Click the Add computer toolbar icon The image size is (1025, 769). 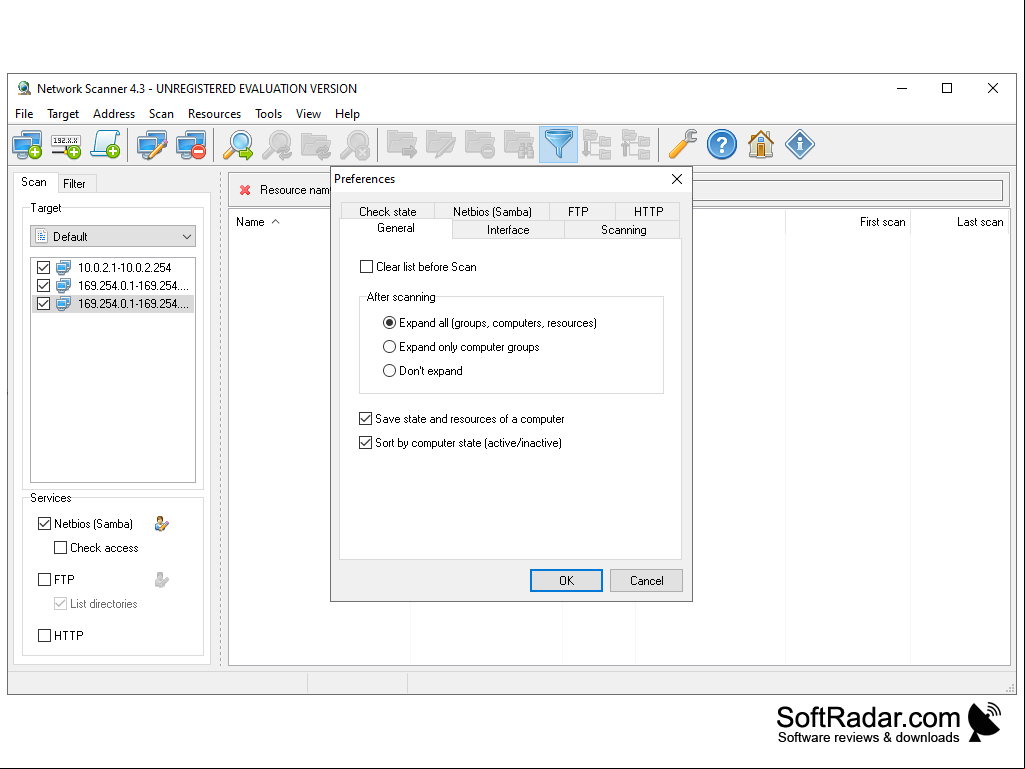[x=27, y=145]
